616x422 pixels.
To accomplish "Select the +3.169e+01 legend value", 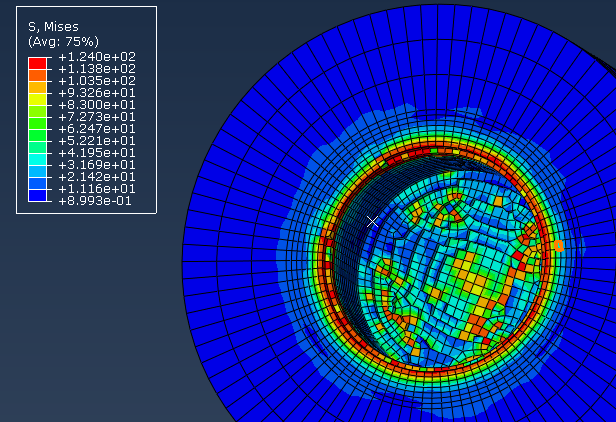I will coord(97,165).
